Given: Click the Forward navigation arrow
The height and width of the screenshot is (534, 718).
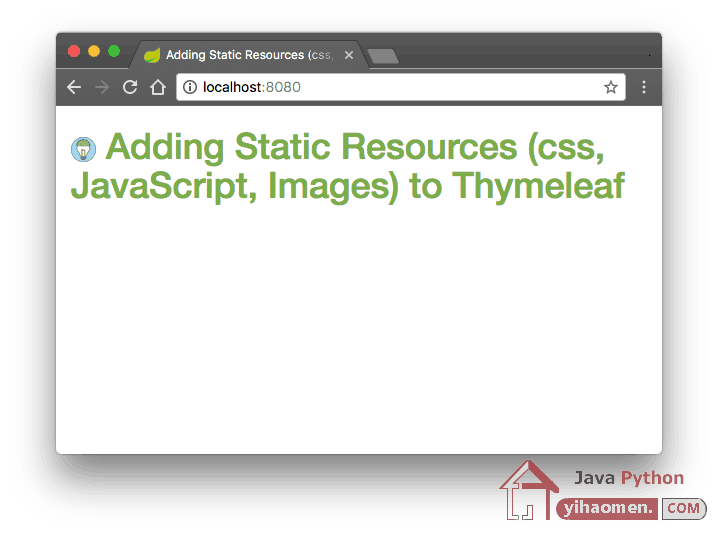Looking at the screenshot, I should click(101, 87).
